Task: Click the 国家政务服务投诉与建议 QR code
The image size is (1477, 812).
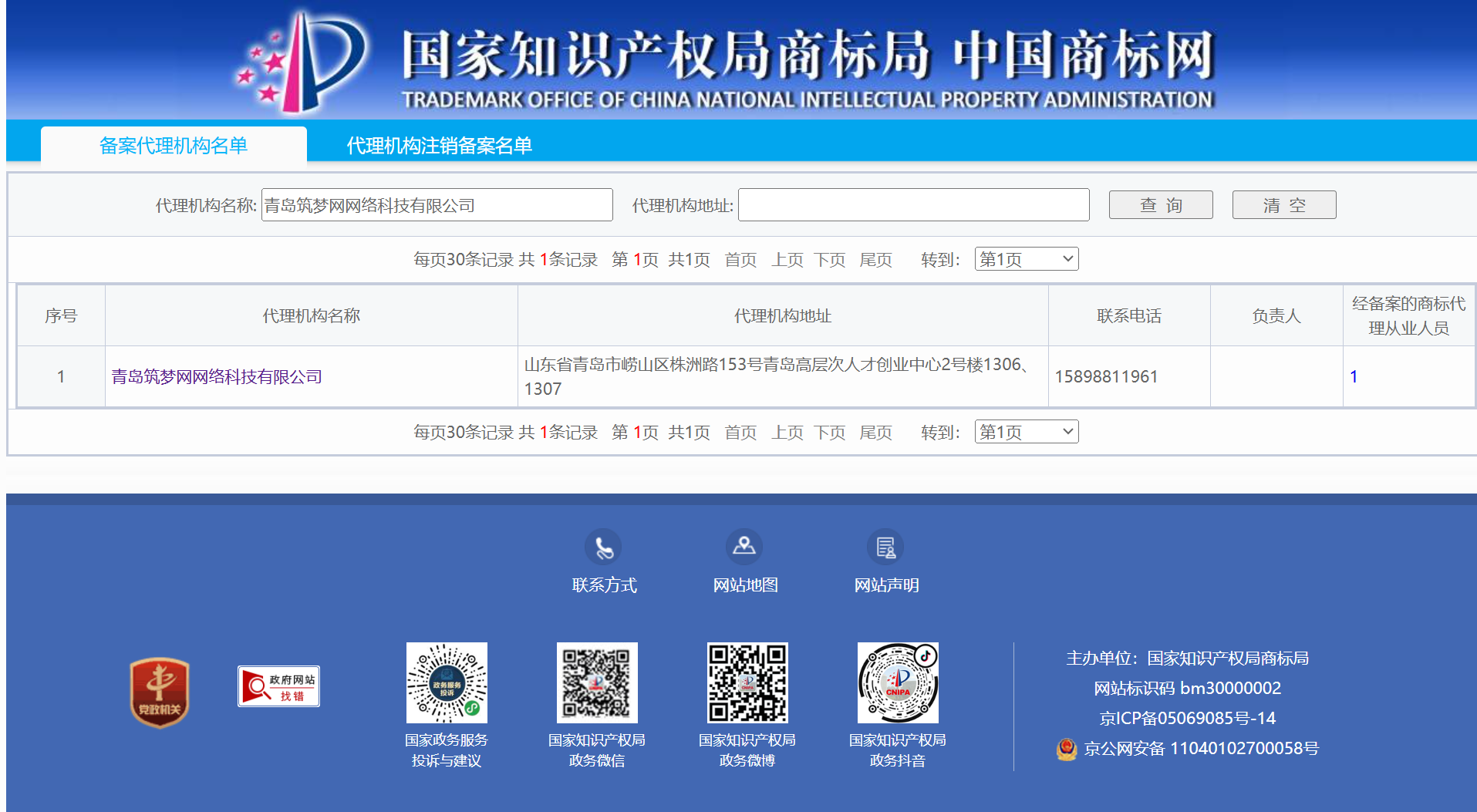Action: (x=447, y=683)
